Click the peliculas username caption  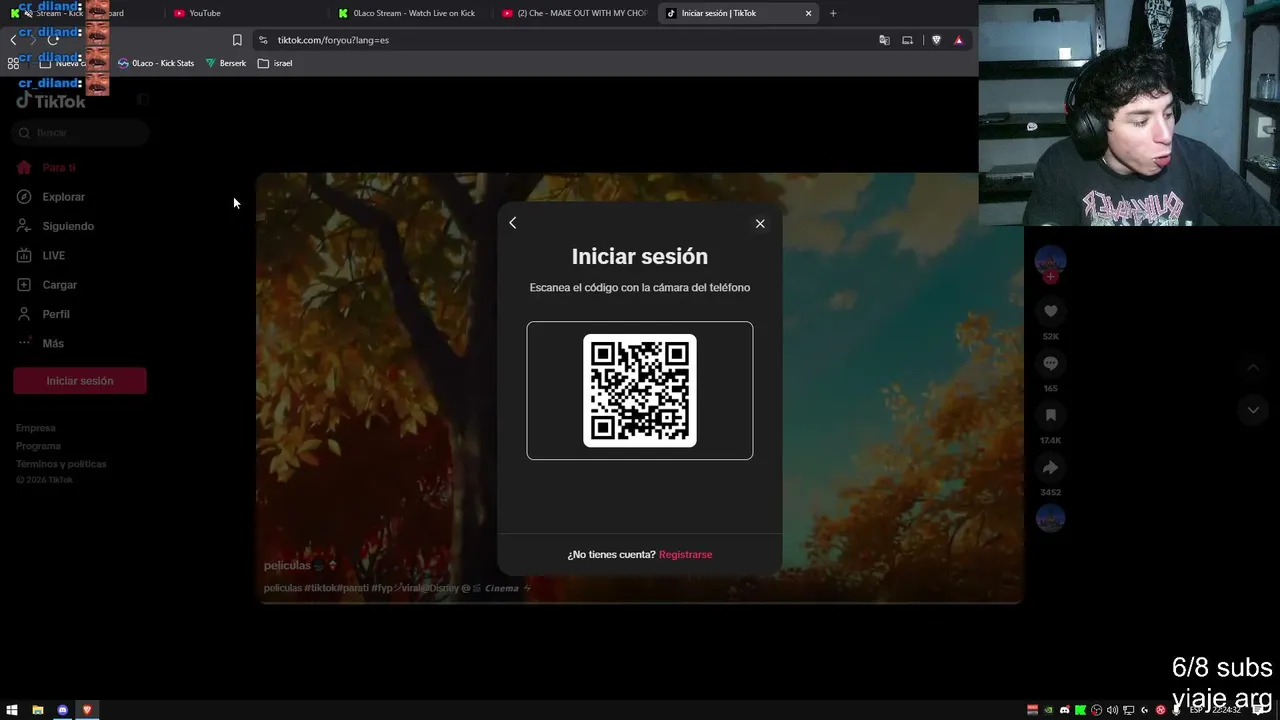[x=287, y=565]
